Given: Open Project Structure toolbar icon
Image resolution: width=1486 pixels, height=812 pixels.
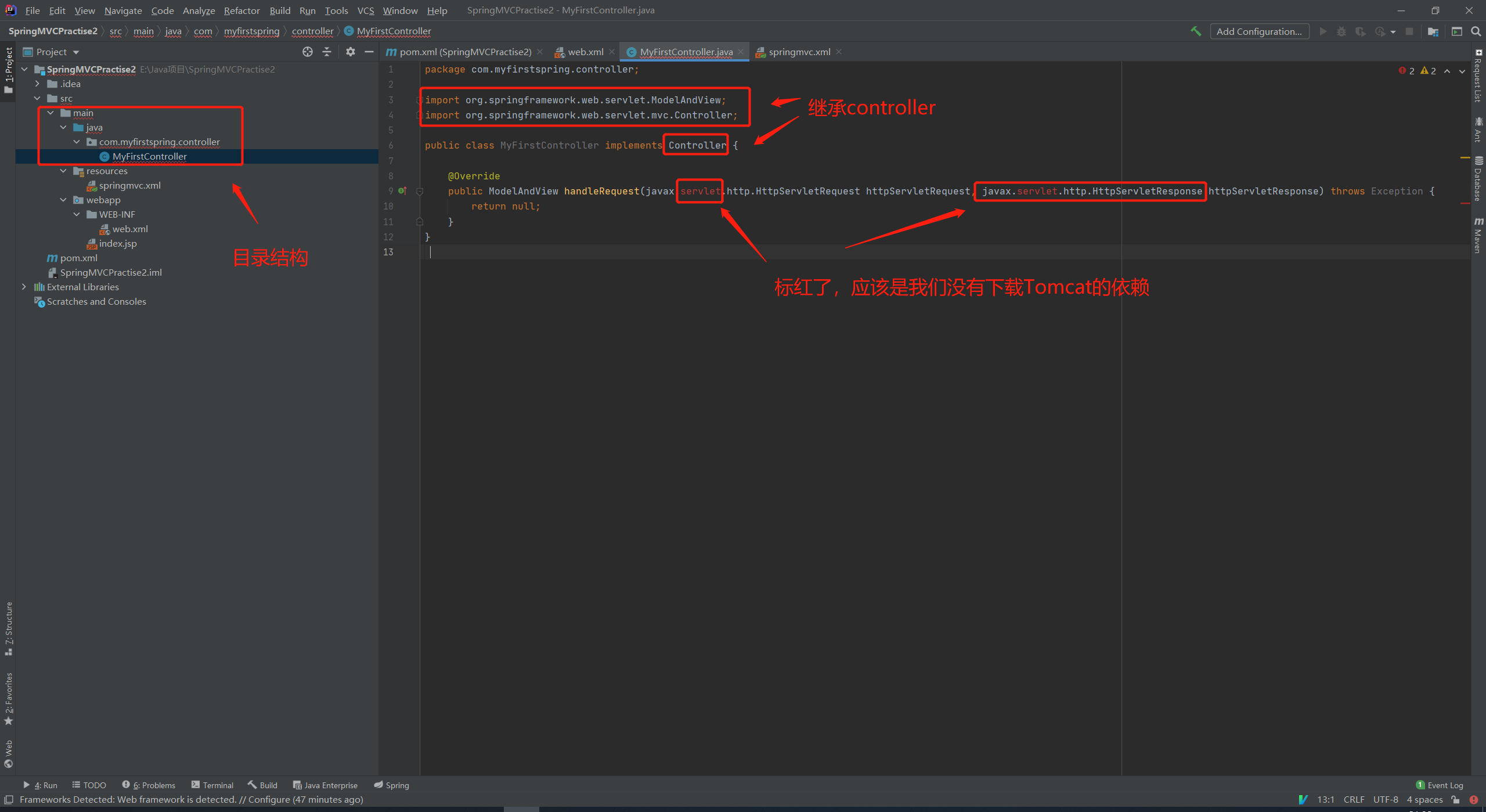Looking at the screenshot, I should tap(1433, 31).
